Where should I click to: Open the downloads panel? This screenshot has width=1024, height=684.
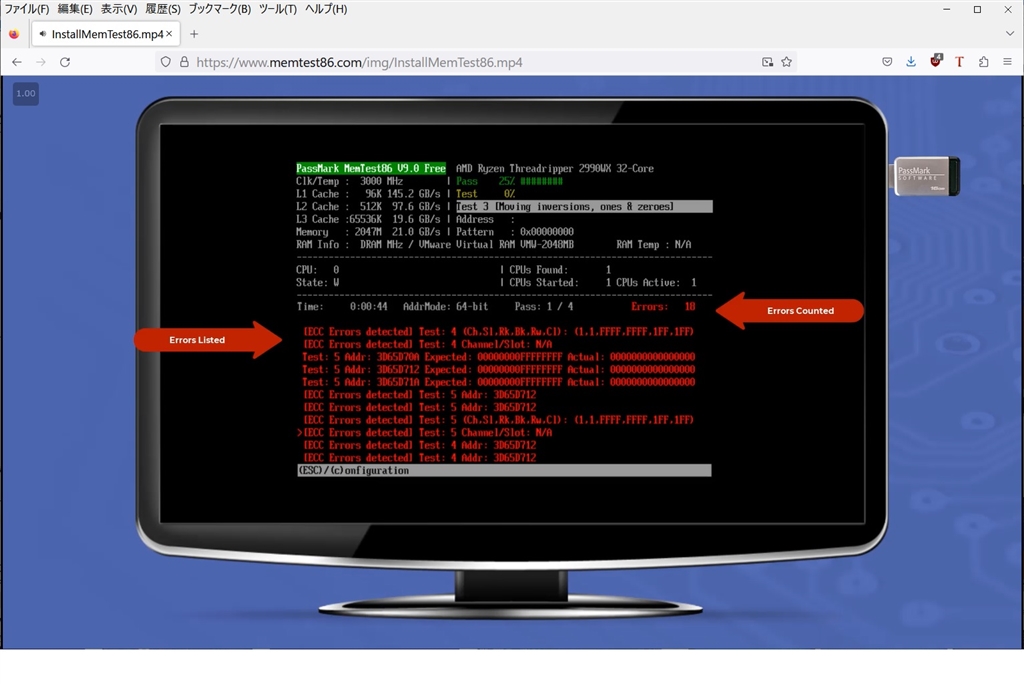pos(911,62)
